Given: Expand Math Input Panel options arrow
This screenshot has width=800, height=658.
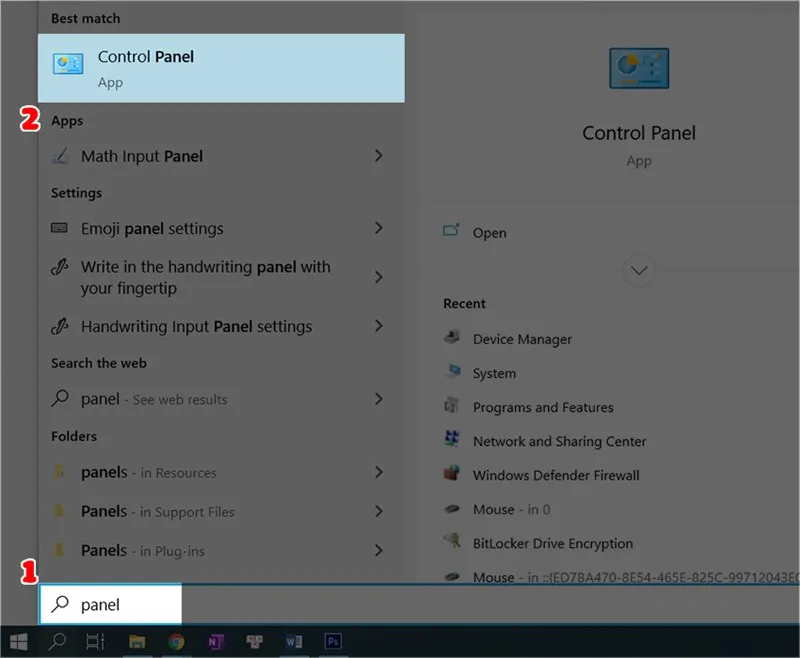Looking at the screenshot, I should pos(378,156).
